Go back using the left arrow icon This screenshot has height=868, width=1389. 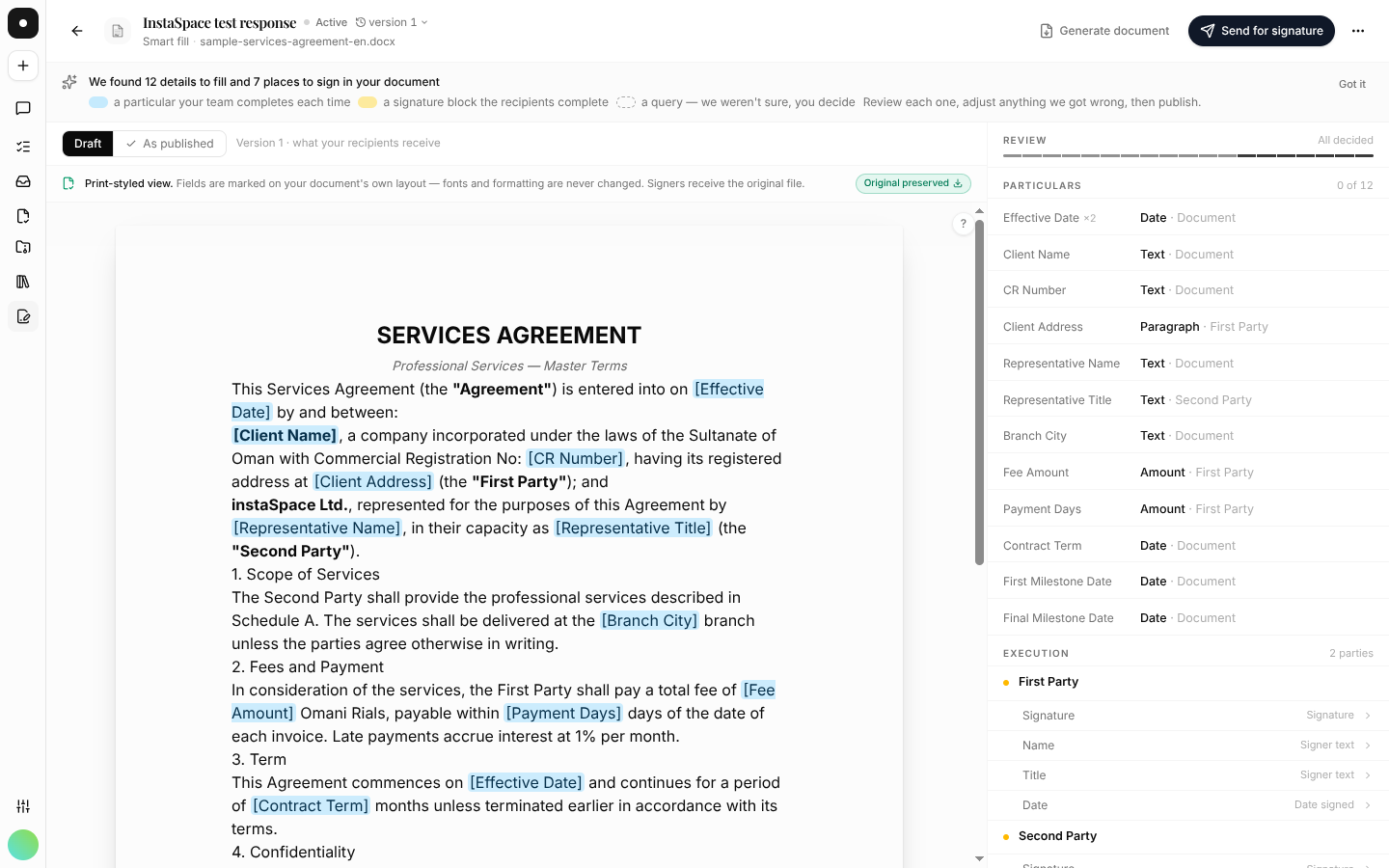pos(77,31)
